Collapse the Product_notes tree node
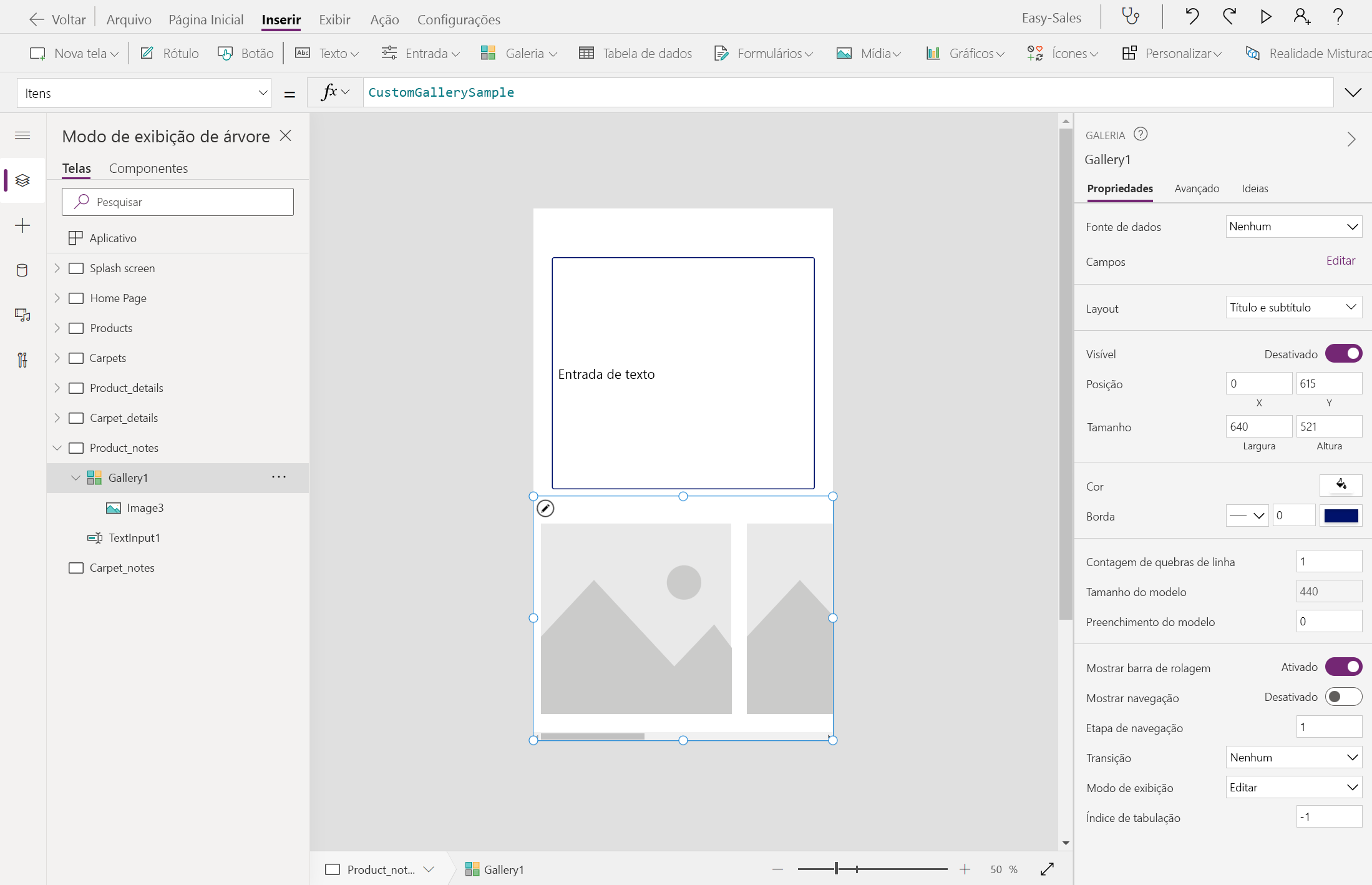1372x885 pixels. click(x=57, y=447)
